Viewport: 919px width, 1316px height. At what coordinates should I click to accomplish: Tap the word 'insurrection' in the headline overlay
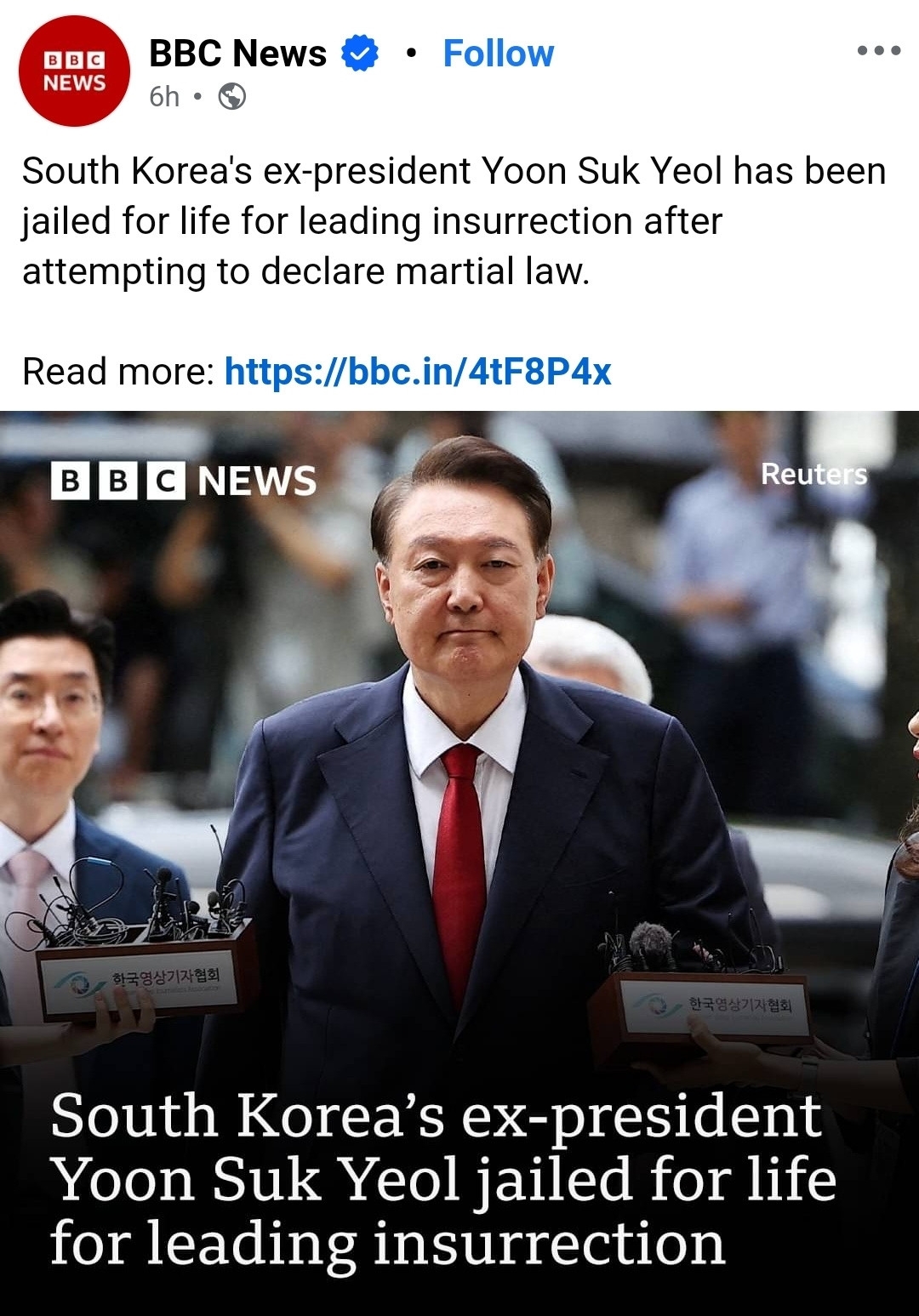(x=549, y=1243)
